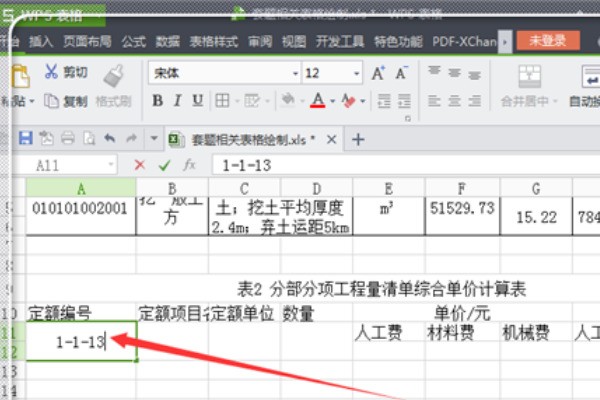
Task: Click formula bar showing 1-1-13
Action: (406, 165)
